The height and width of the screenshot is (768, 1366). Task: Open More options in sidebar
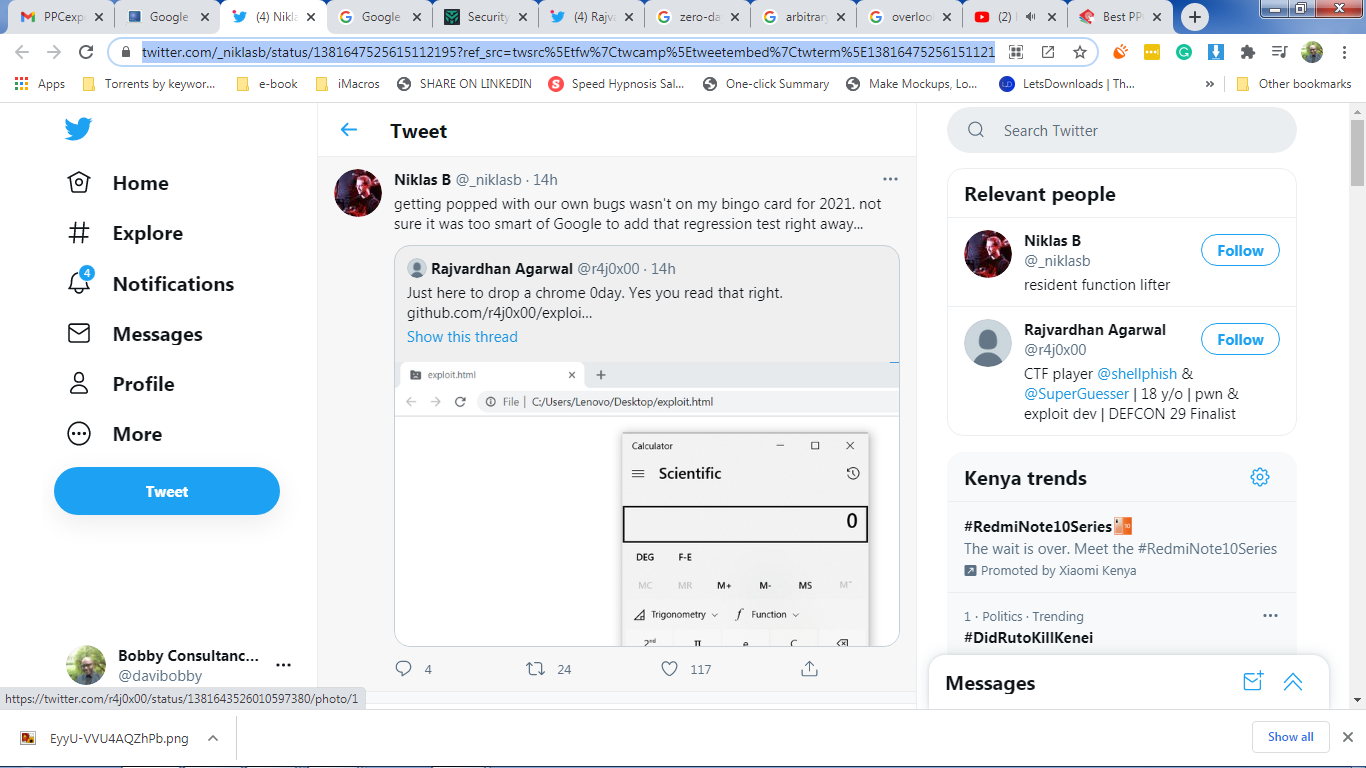coord(114,434)
